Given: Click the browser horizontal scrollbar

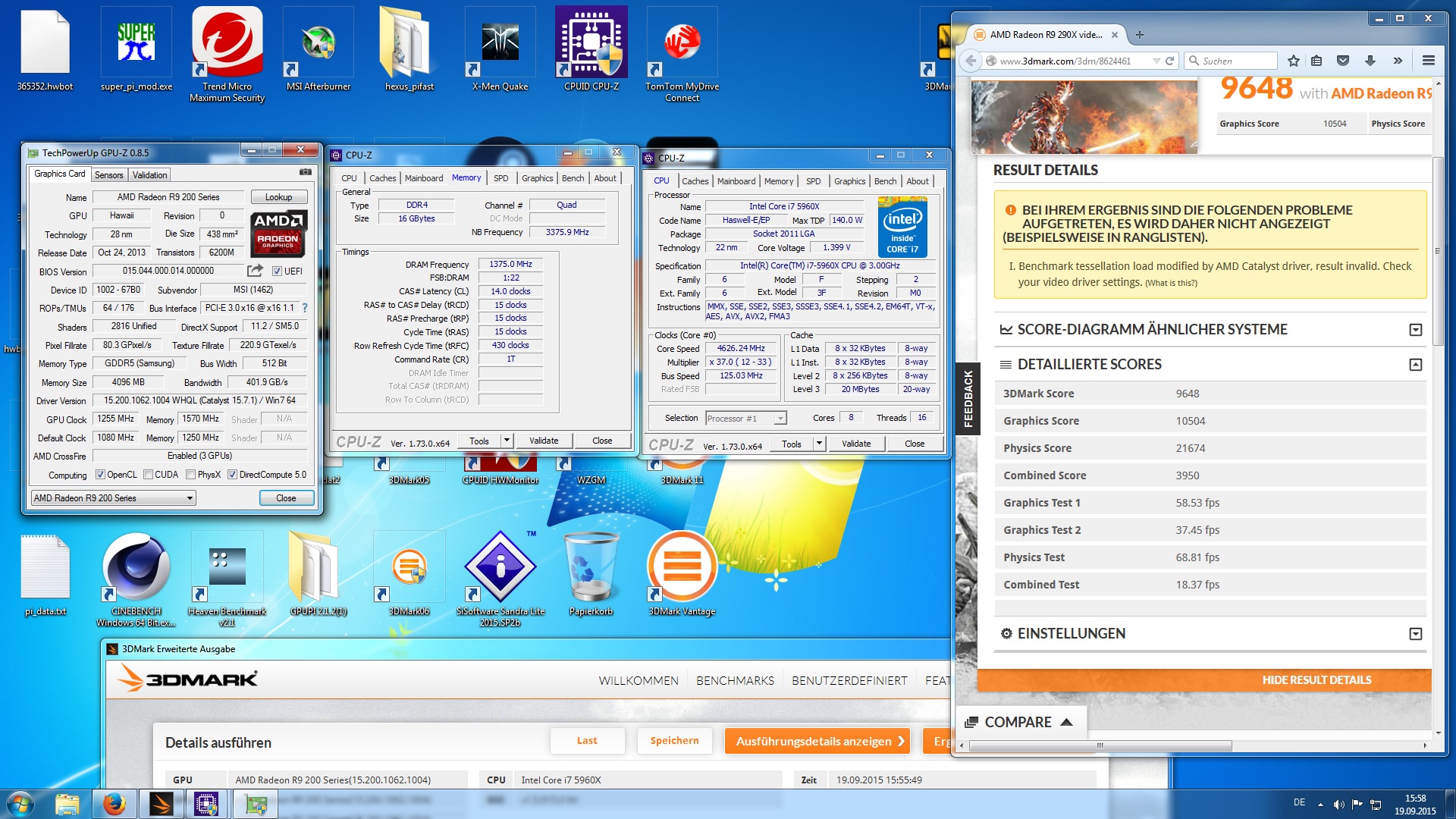Looking at the screenshot, I should coord(1100,746).
